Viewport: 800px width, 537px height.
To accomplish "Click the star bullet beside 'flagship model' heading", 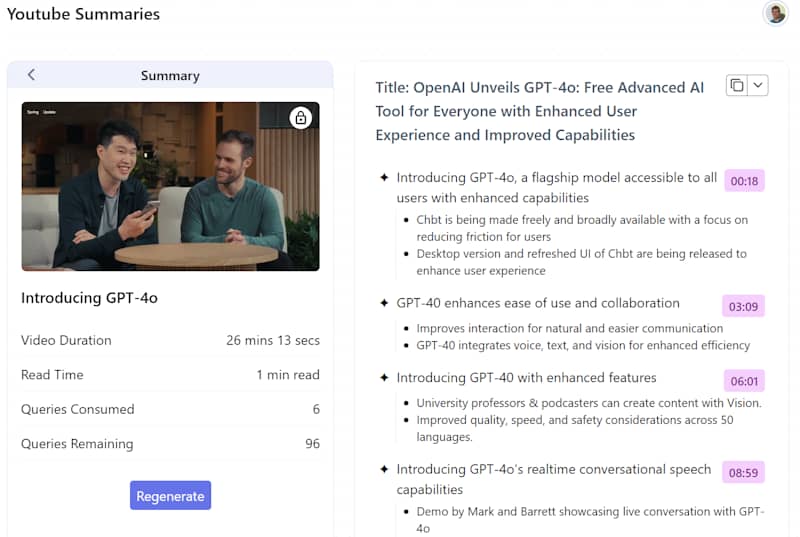I will pos(384,177).
